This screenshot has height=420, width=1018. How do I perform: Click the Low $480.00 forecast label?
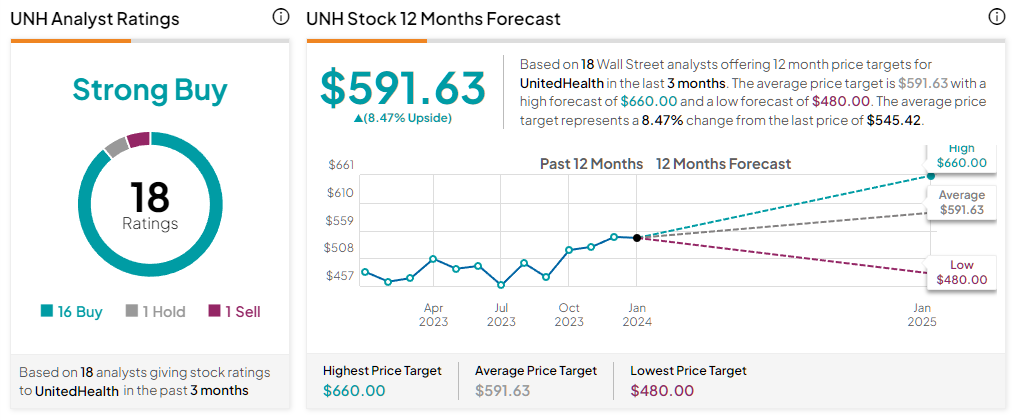[961, 273]
